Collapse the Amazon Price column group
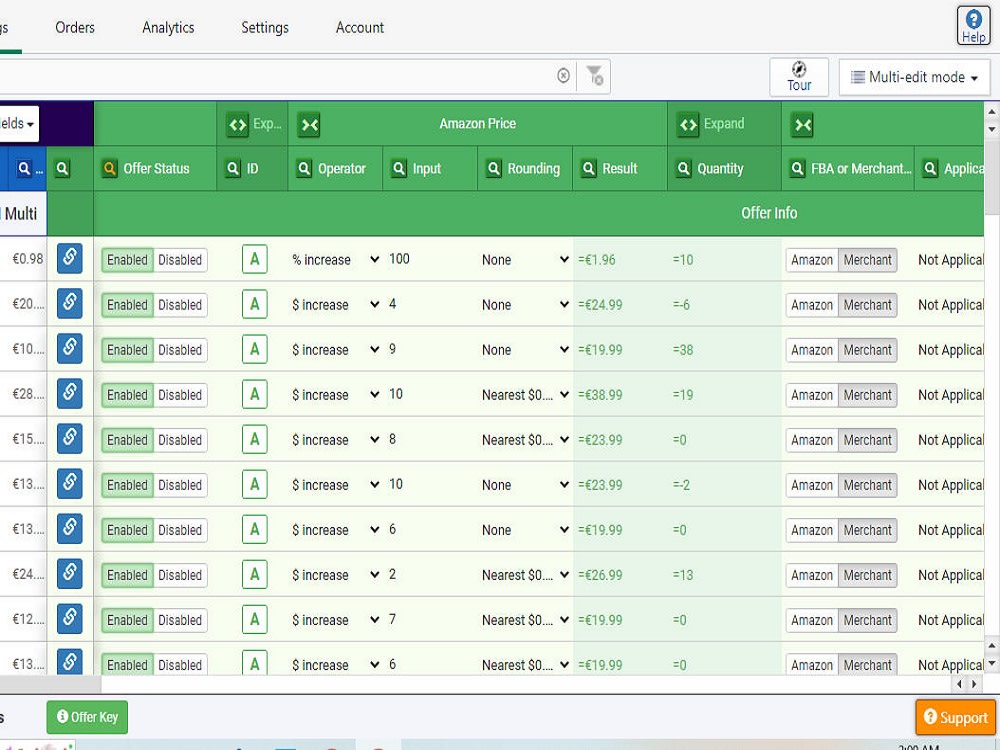1000x750 pixels. tap(309, 124)
